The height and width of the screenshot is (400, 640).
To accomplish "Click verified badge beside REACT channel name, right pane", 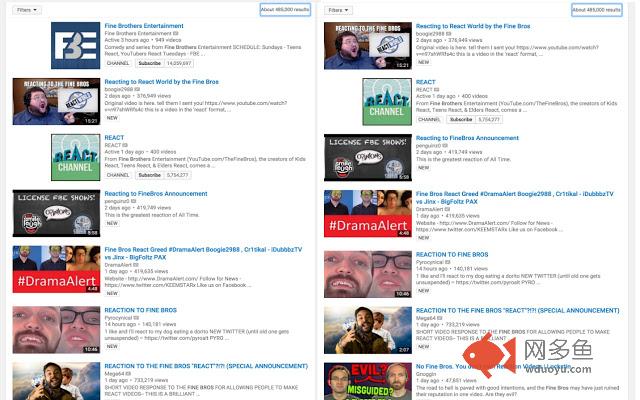I will [x=437, y=89].
